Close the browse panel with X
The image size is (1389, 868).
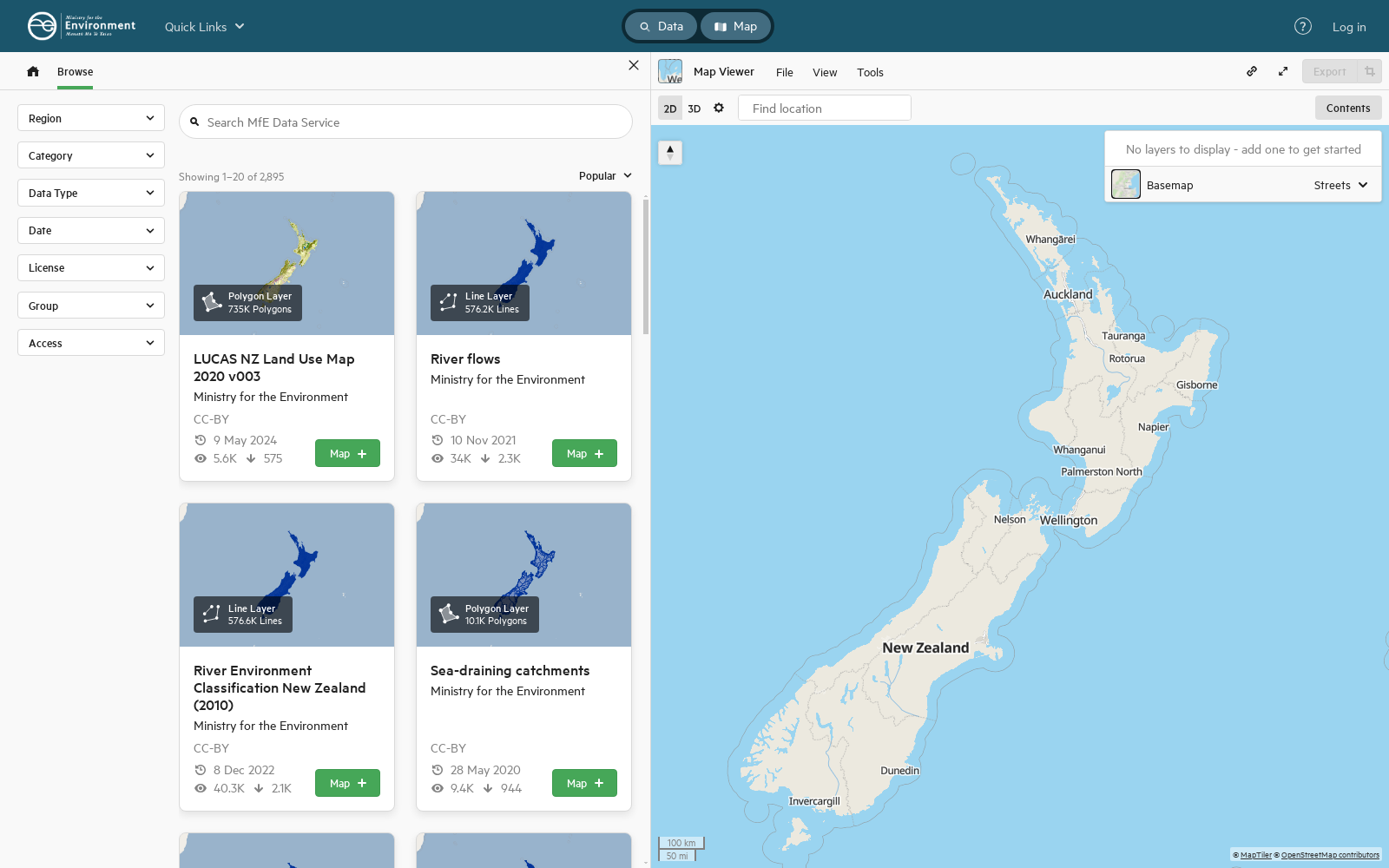pyautogui.click(x=634, y=65)
